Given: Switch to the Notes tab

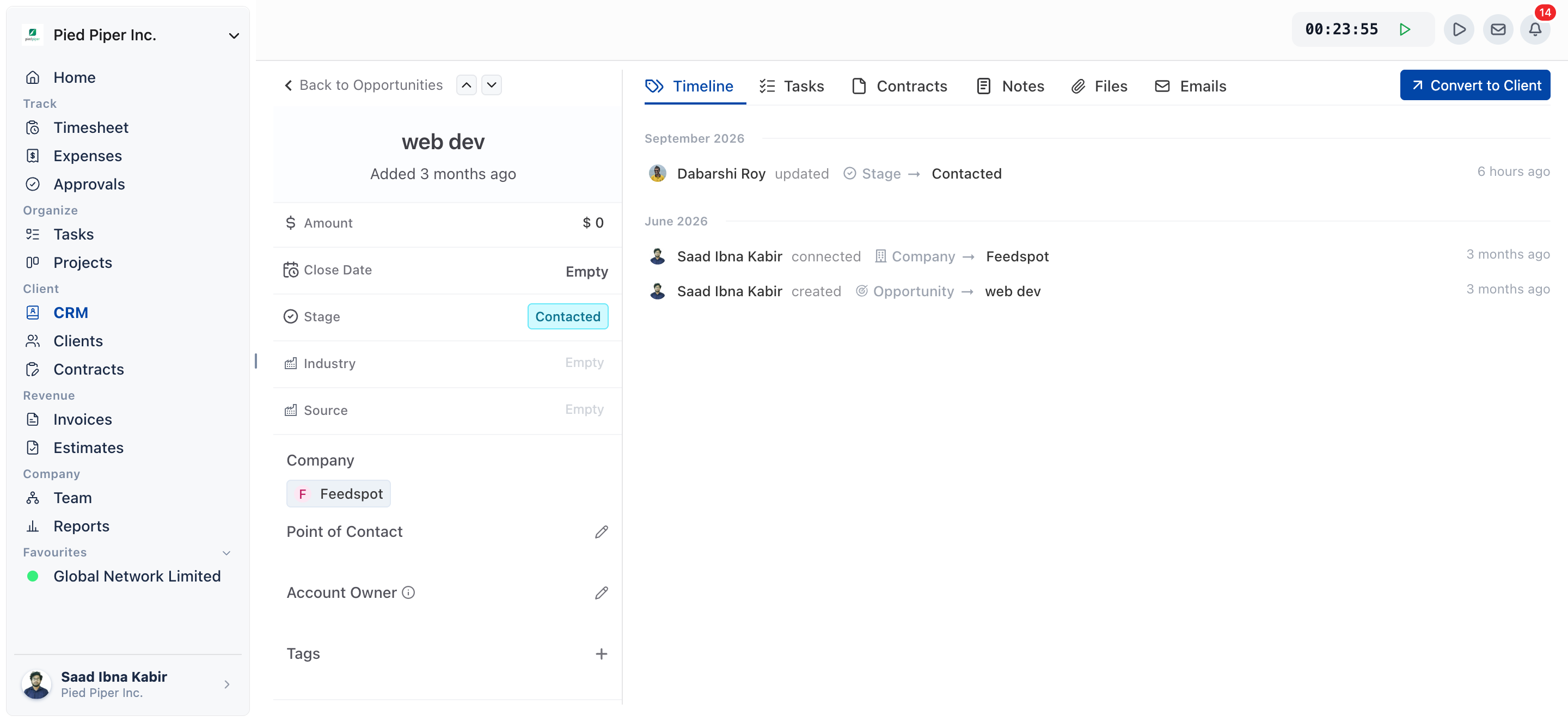Looking at the screenshot, I should pos(1010,87).
